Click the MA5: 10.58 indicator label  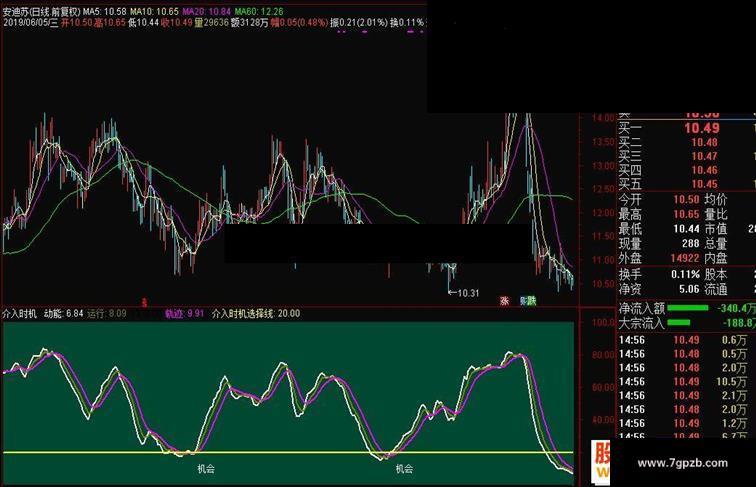click(105, 12)
